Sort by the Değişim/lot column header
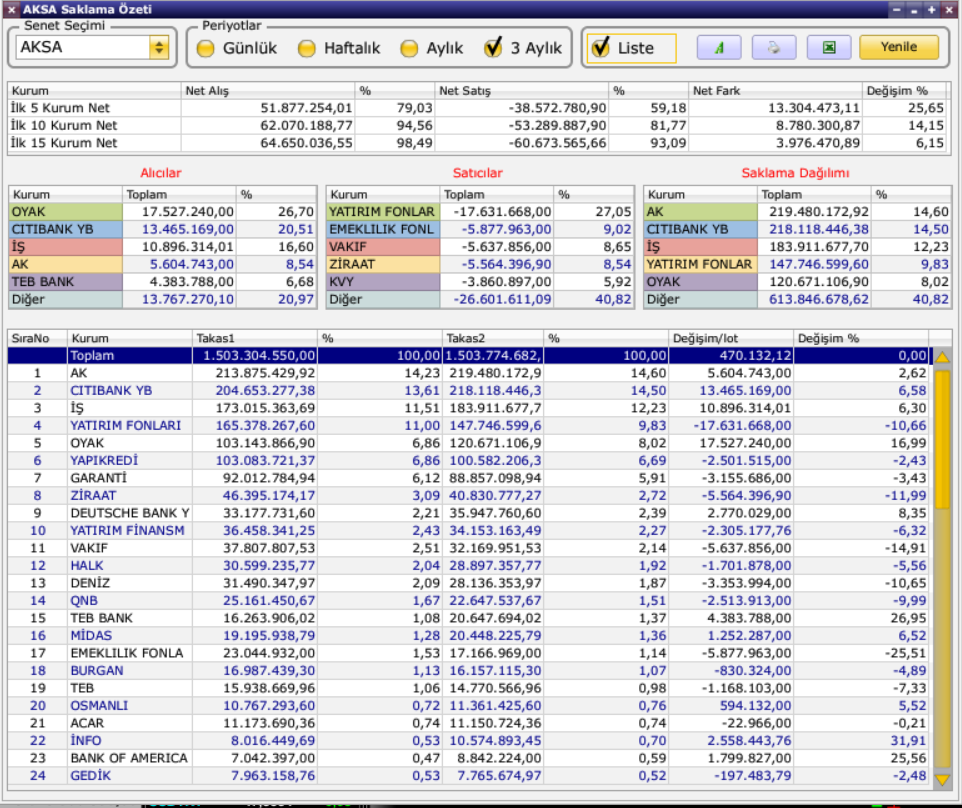Screen dimensions: 962x808 point(731,338)
